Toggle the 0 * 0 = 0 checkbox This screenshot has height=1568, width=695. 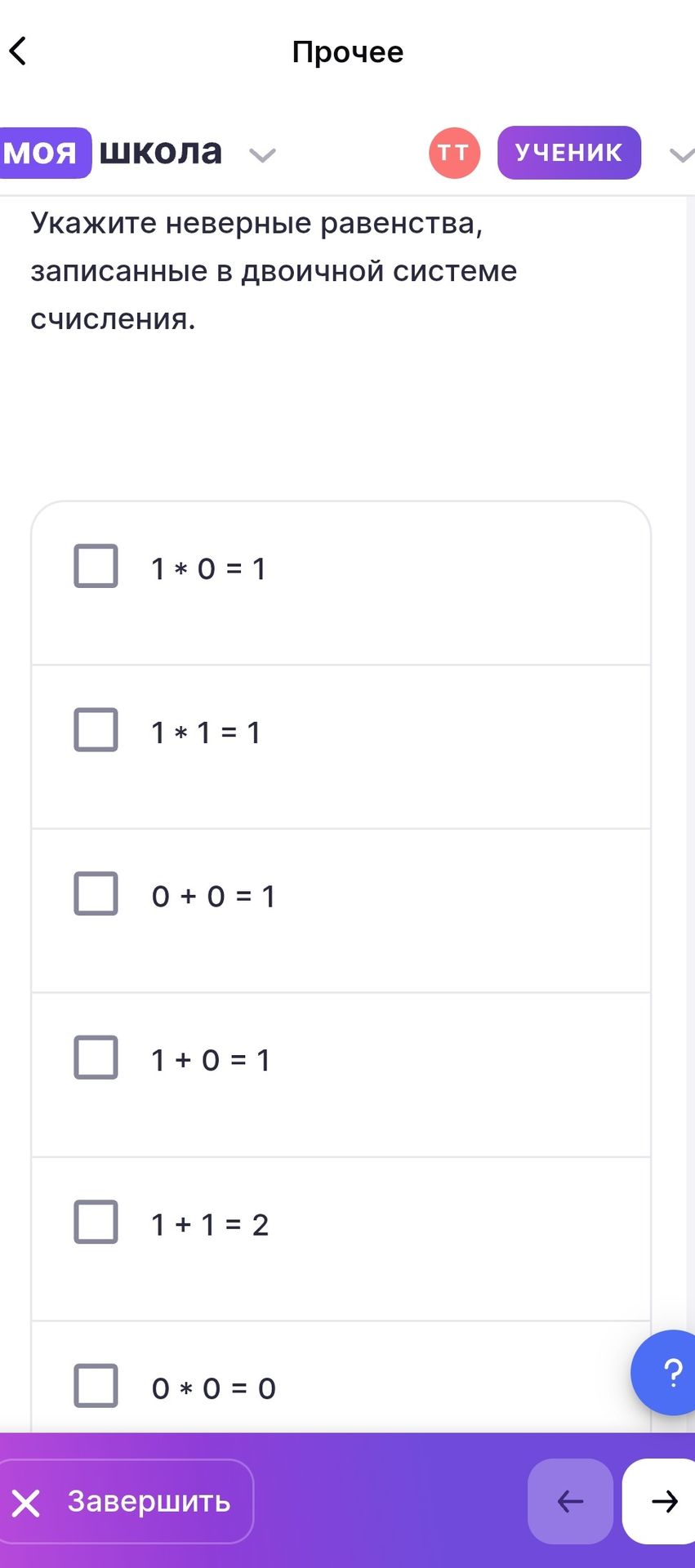[96, 1386]
